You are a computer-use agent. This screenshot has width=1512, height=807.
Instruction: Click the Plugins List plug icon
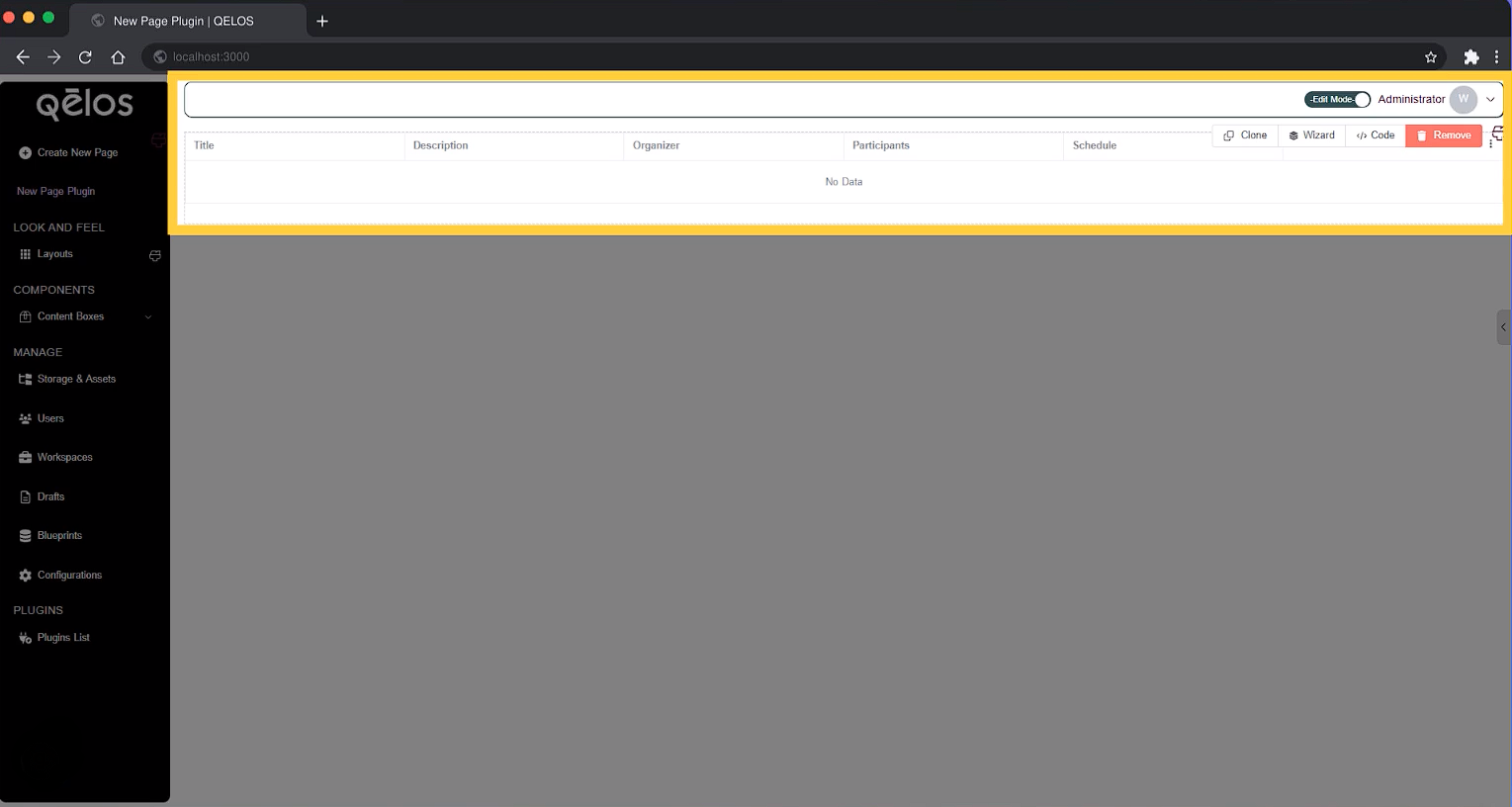click(26, 638)
